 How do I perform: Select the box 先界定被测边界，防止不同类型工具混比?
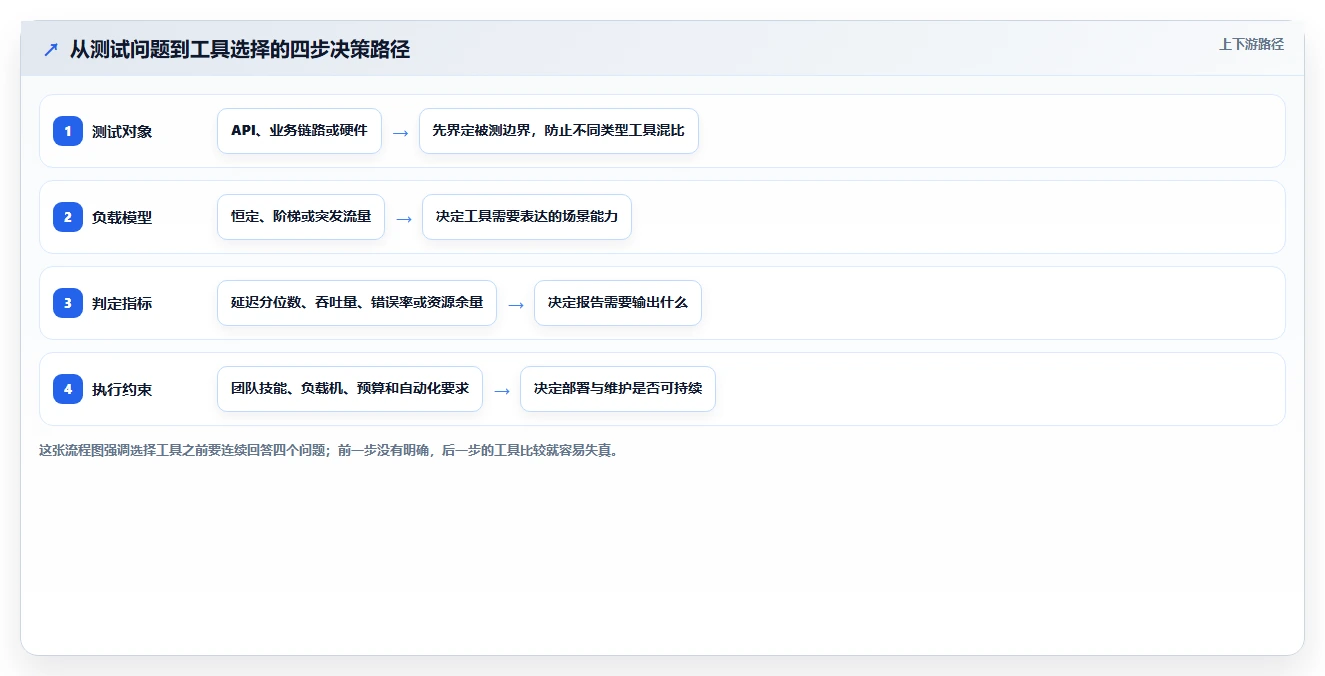coord(558,131)
